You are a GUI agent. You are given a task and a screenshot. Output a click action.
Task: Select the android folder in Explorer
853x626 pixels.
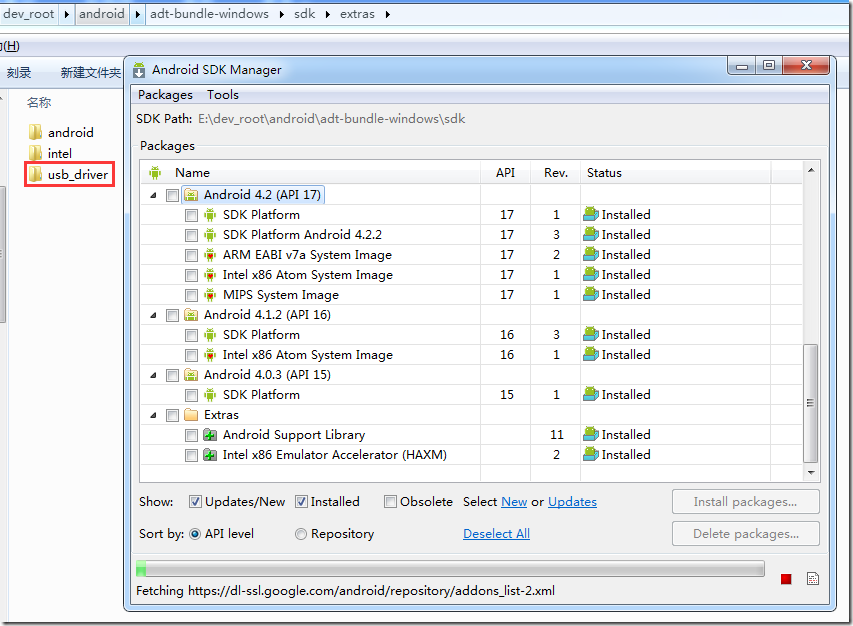[60, 132]
